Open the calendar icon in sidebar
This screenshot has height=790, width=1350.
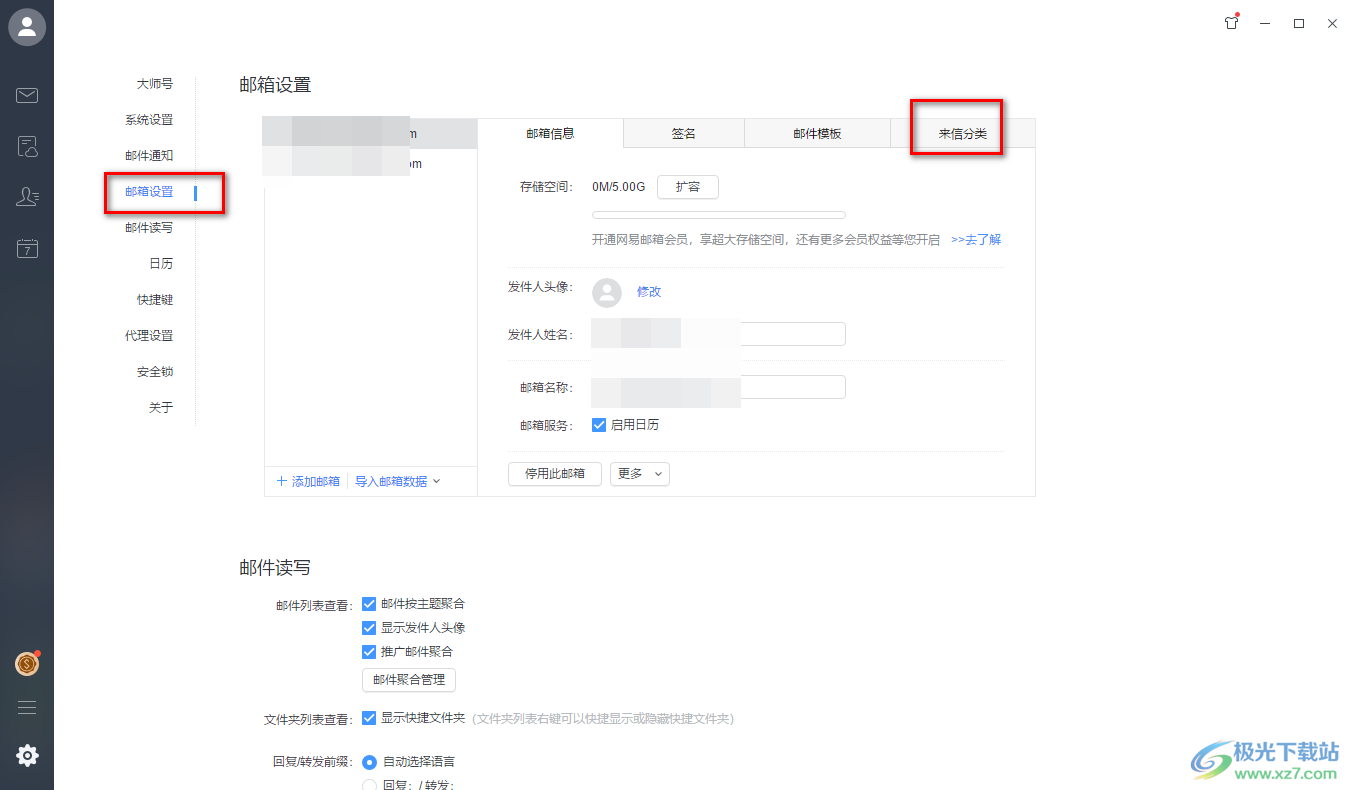[27, 248]
